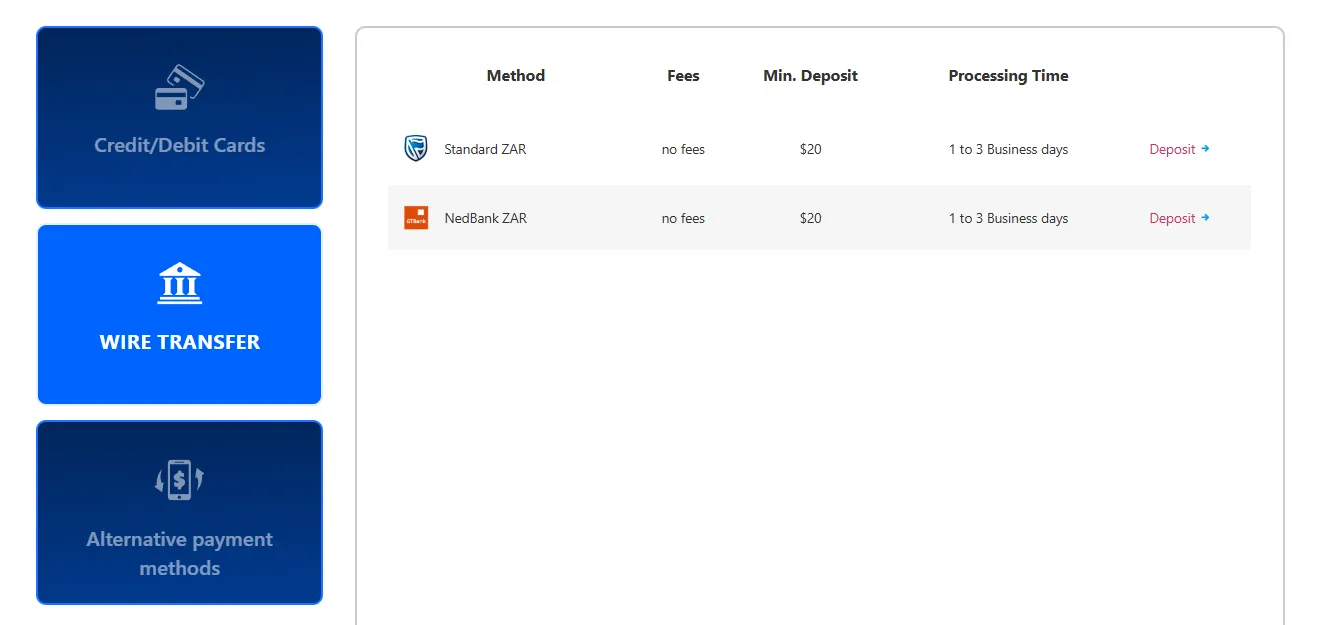Screen dimensions: 1331x625
Task: Click the Processing Time column header
Action: (1008, 76)
